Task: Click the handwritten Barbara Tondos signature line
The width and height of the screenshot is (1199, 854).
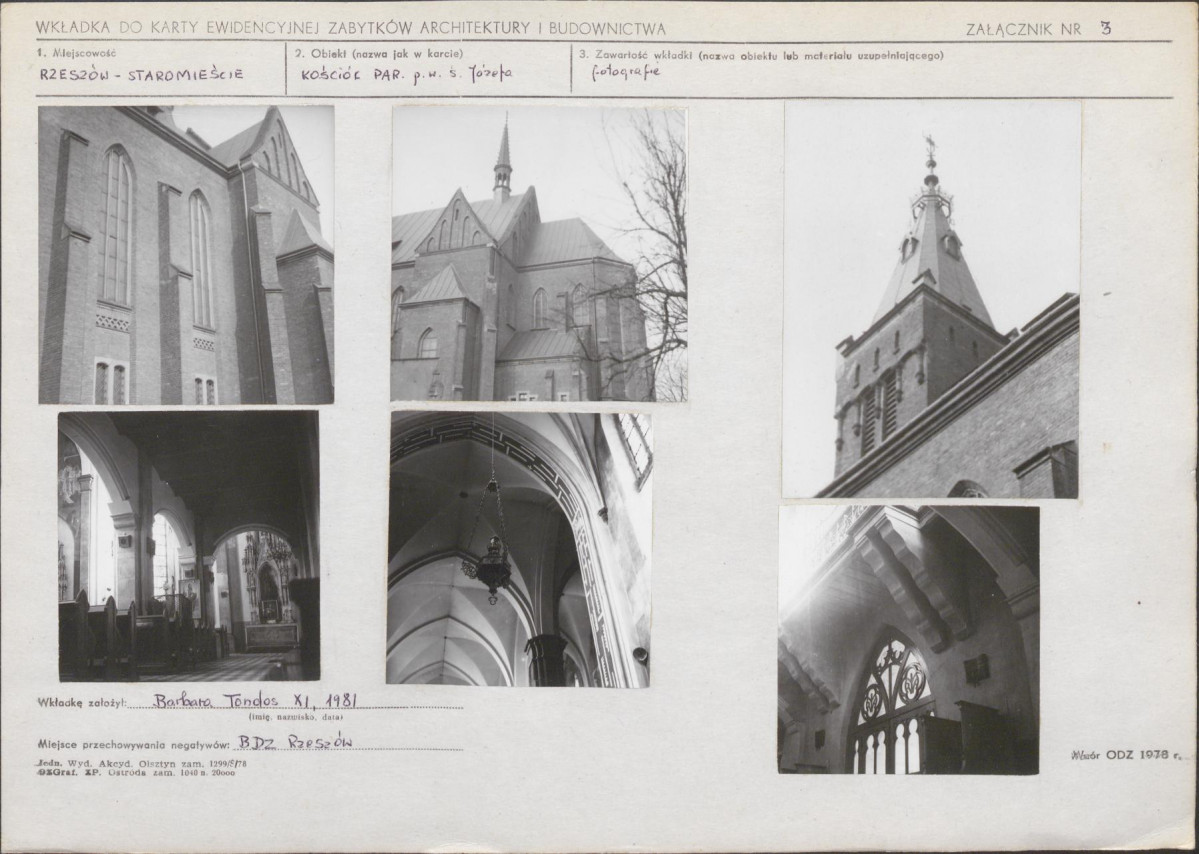Action: tap(255, 700)
